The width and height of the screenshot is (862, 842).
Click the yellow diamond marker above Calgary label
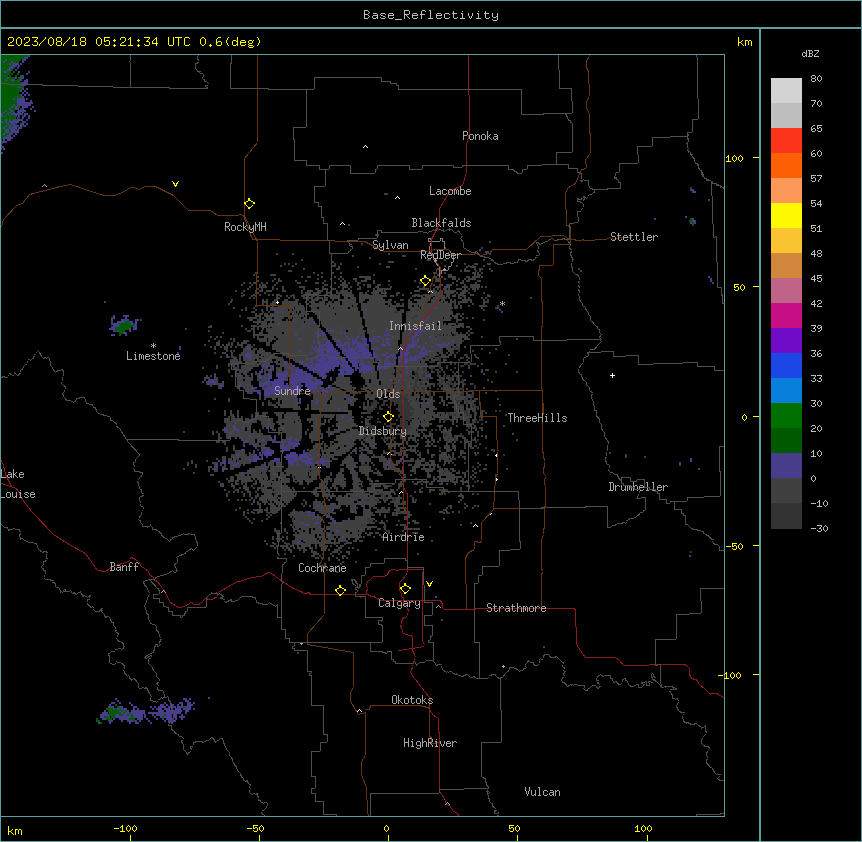[x=405, y=589]
